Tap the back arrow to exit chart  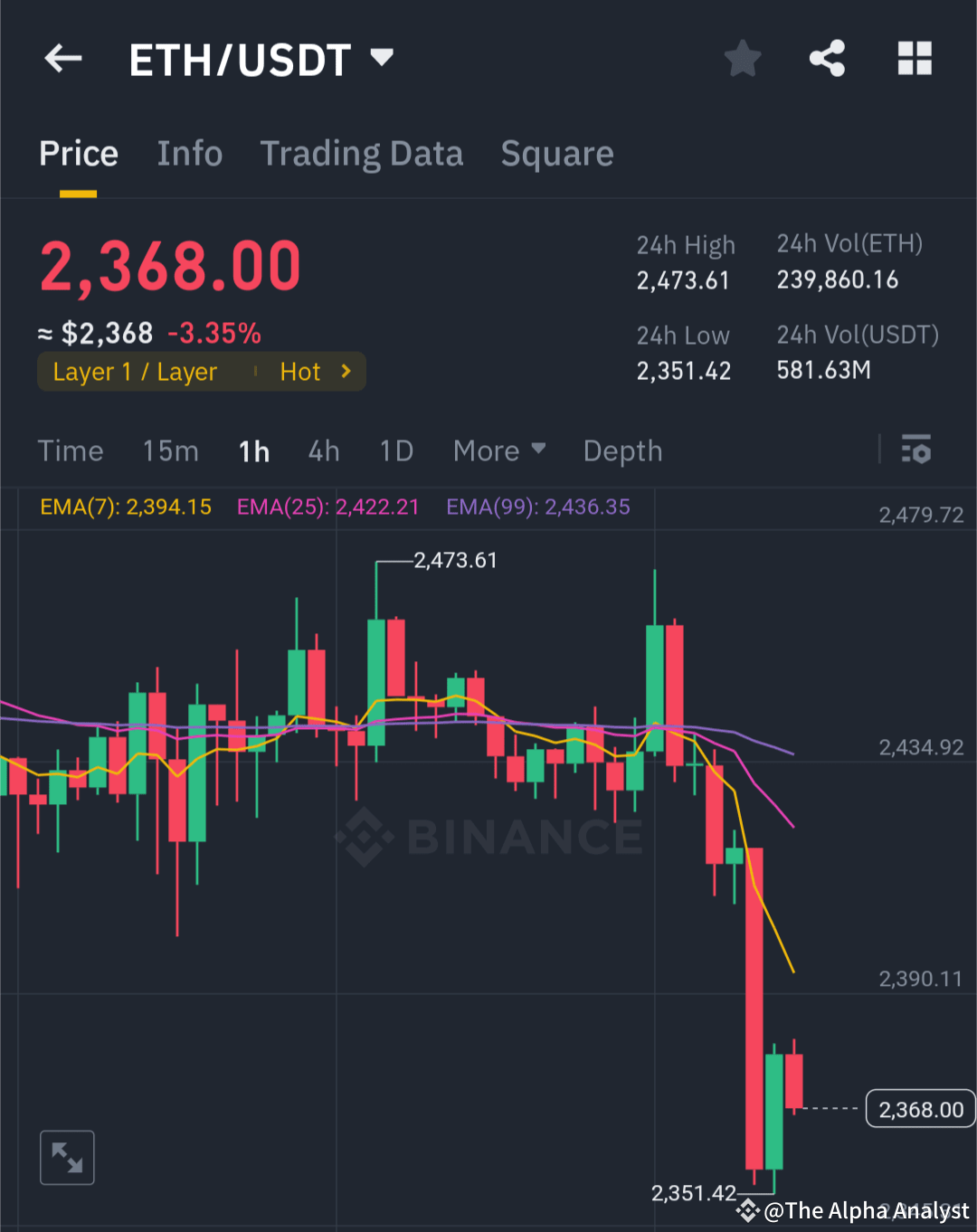(x=62, y=58)
